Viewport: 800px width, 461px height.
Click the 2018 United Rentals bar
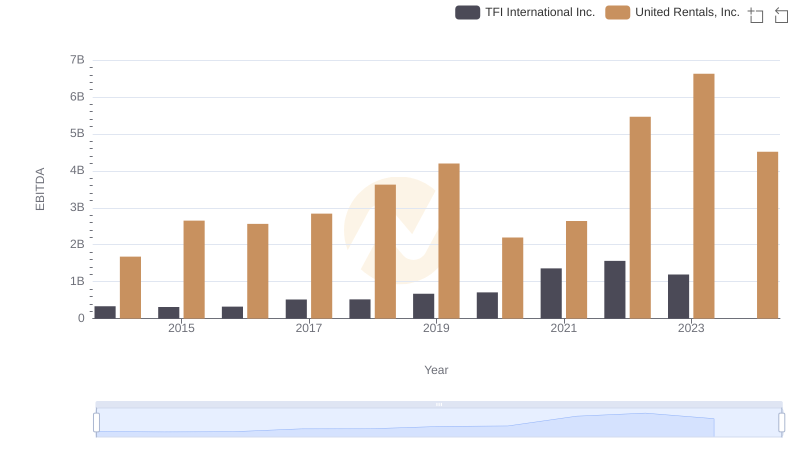click(x=385, y=251)
